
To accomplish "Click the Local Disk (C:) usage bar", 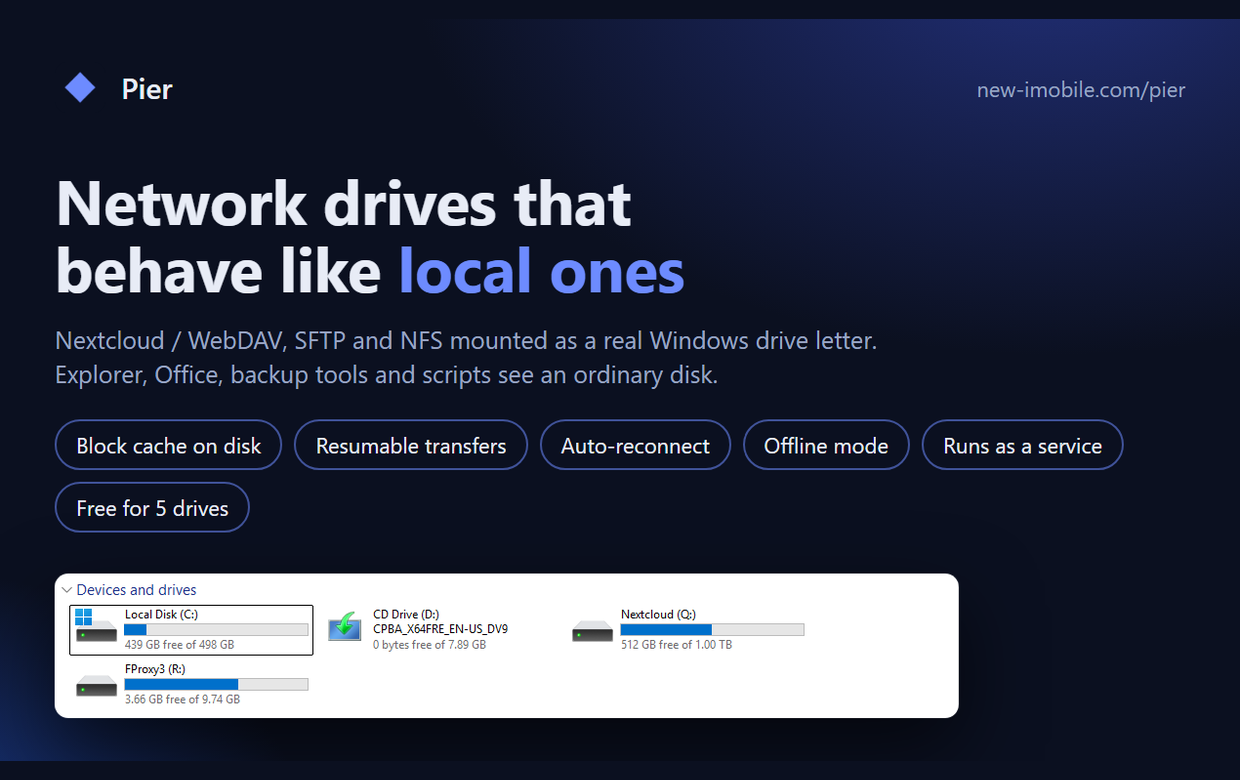I will pyautogui.click(x=216, y=630).
